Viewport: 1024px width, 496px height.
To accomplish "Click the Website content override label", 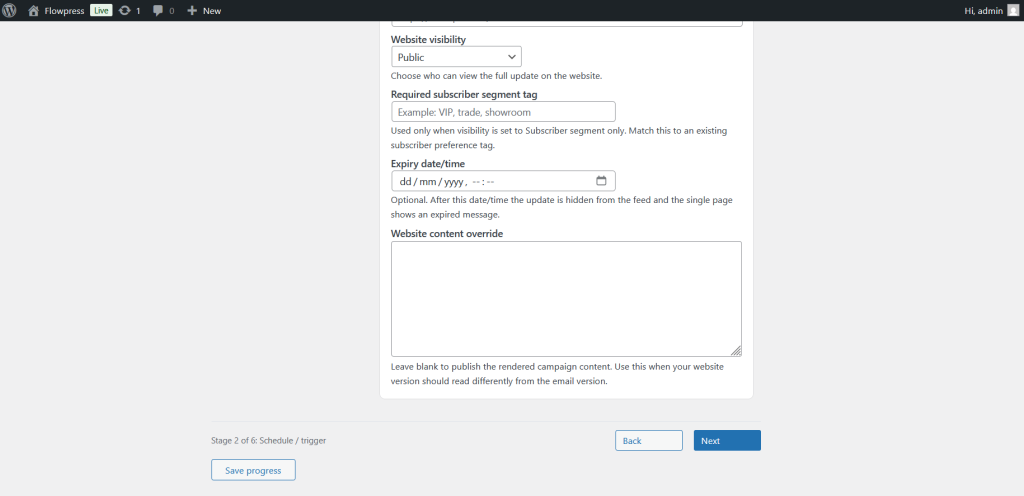I will [x=447, y=233].
